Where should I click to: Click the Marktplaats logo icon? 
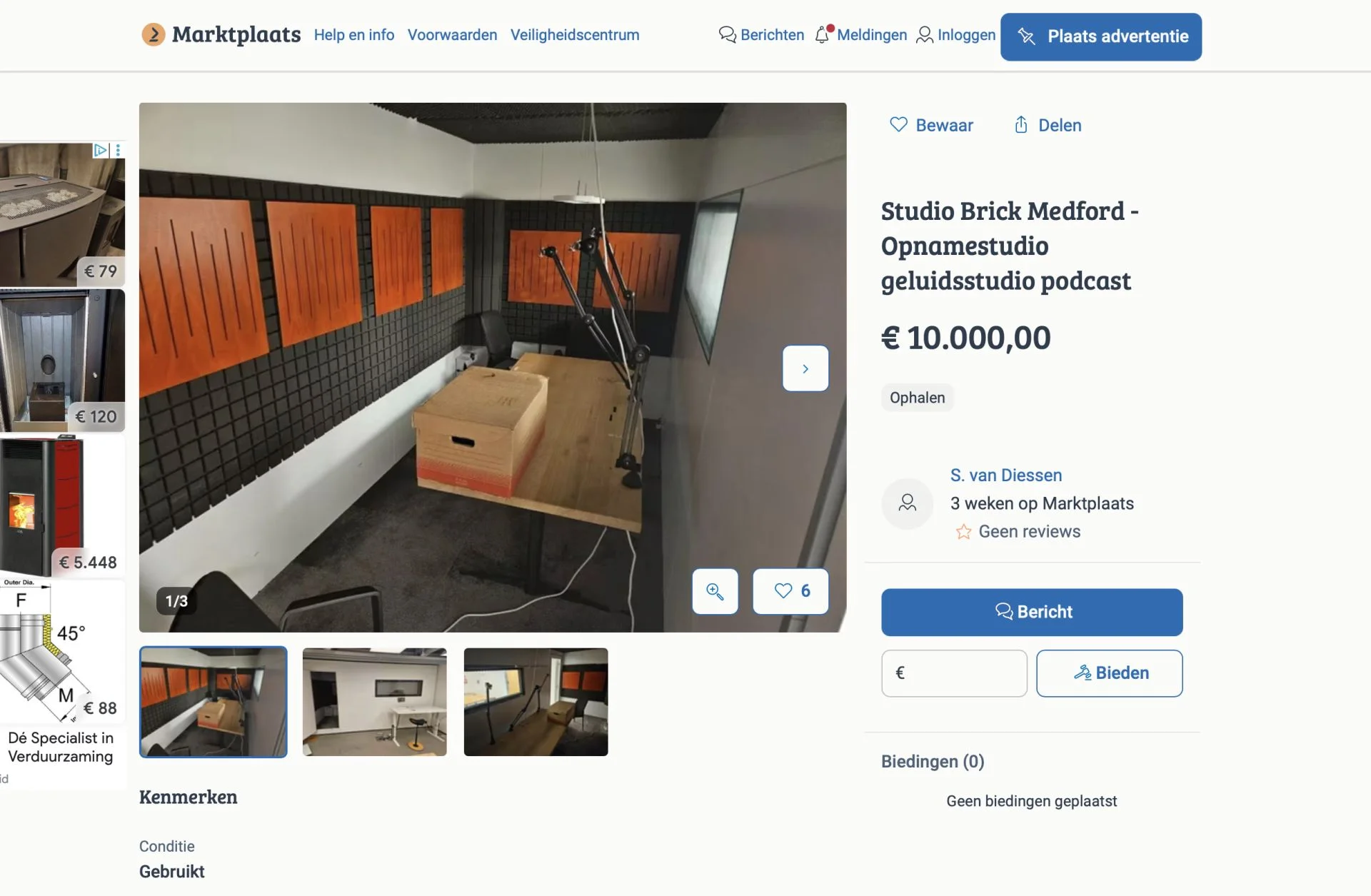coord(153,34)
